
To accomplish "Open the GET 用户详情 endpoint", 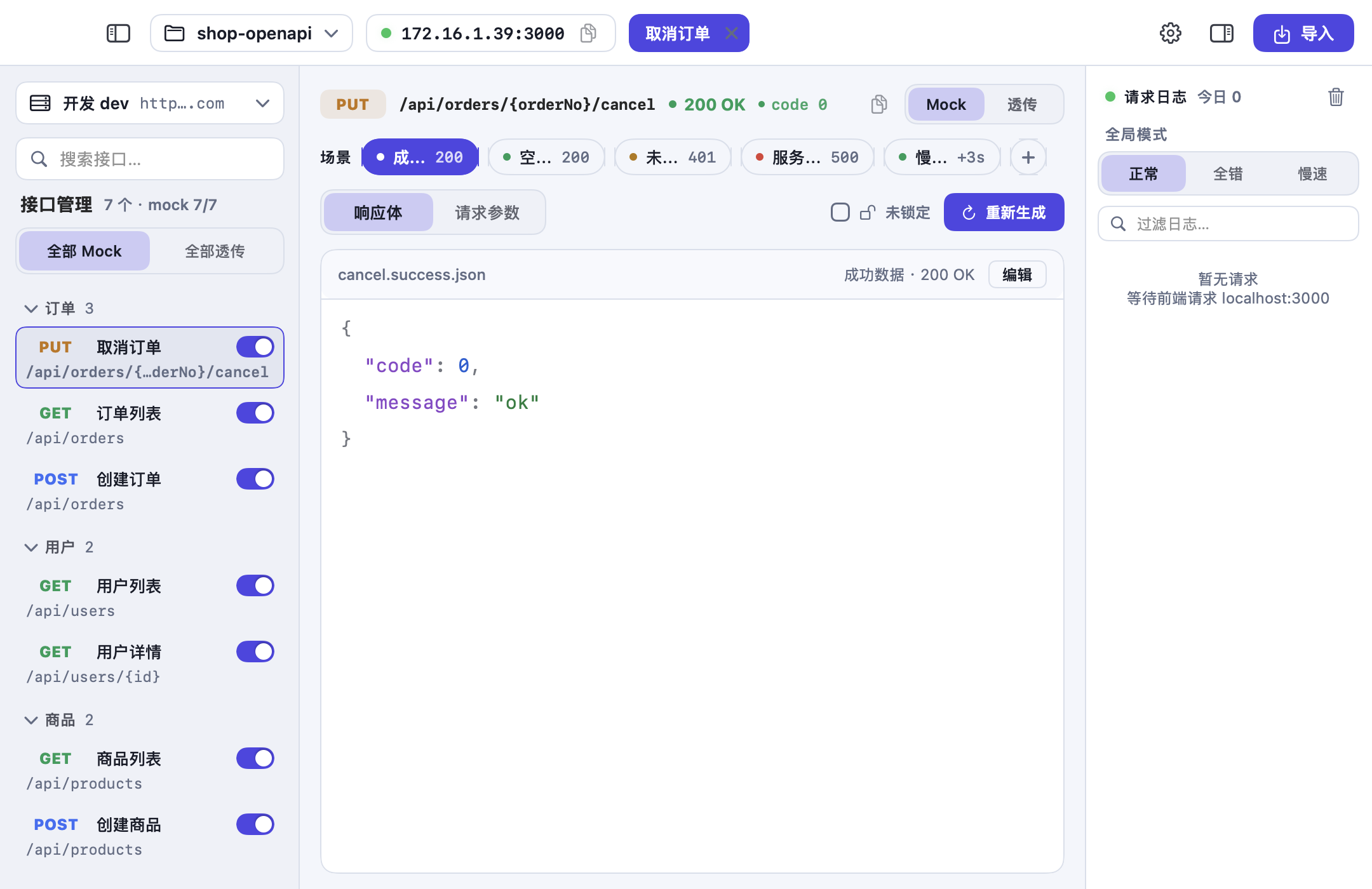I will (x=150, y=664).
